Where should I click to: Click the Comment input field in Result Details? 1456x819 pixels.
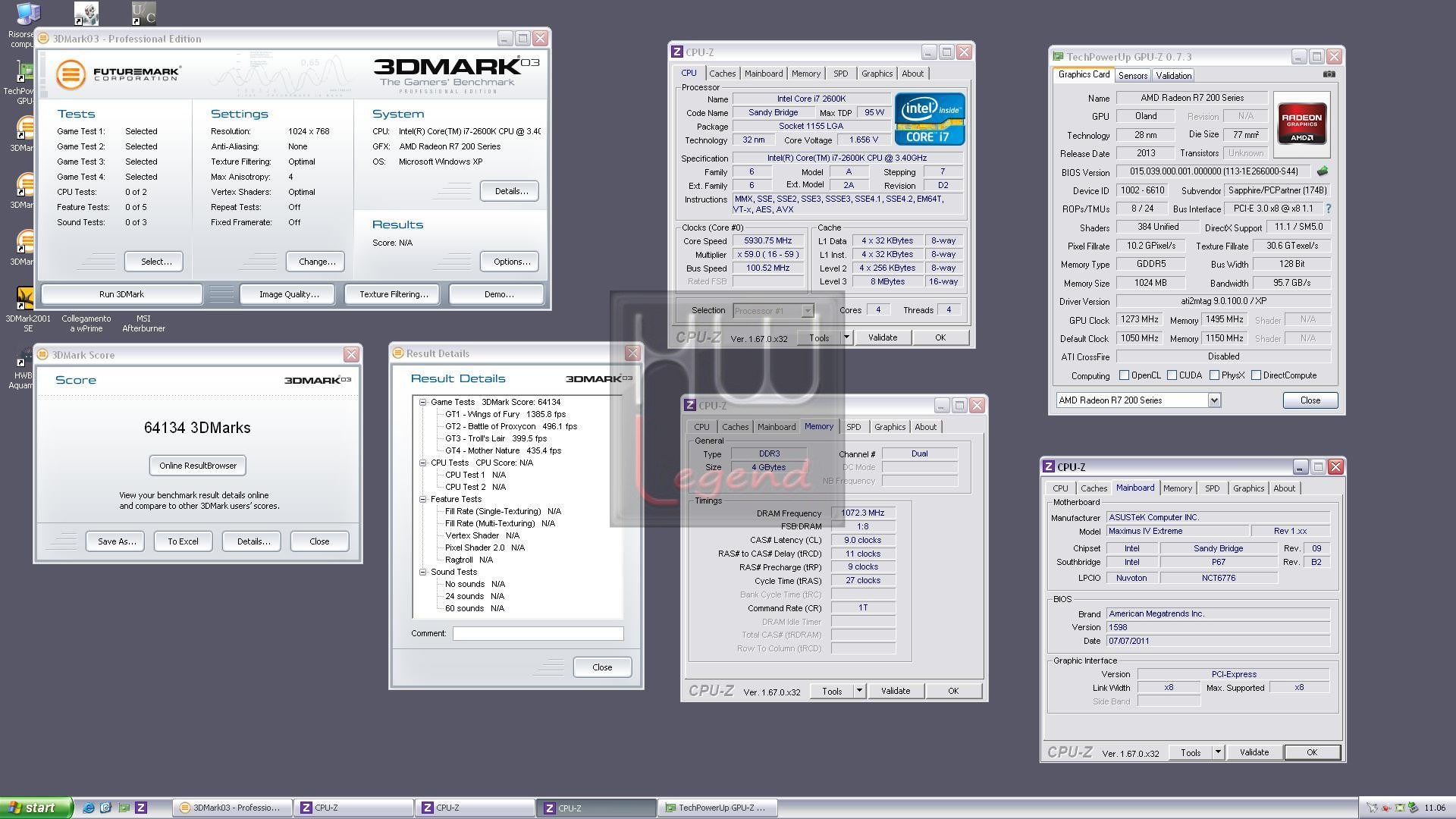click(x=538, y=633)
